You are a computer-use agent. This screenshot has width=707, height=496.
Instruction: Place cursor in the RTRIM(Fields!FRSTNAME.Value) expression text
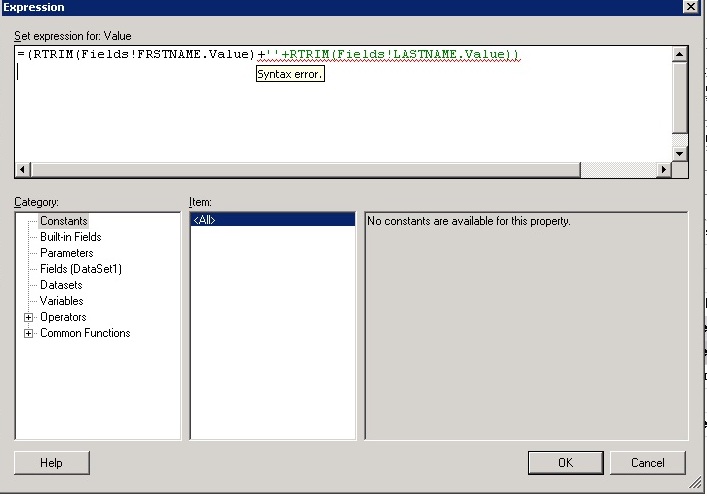pos(144,55)
